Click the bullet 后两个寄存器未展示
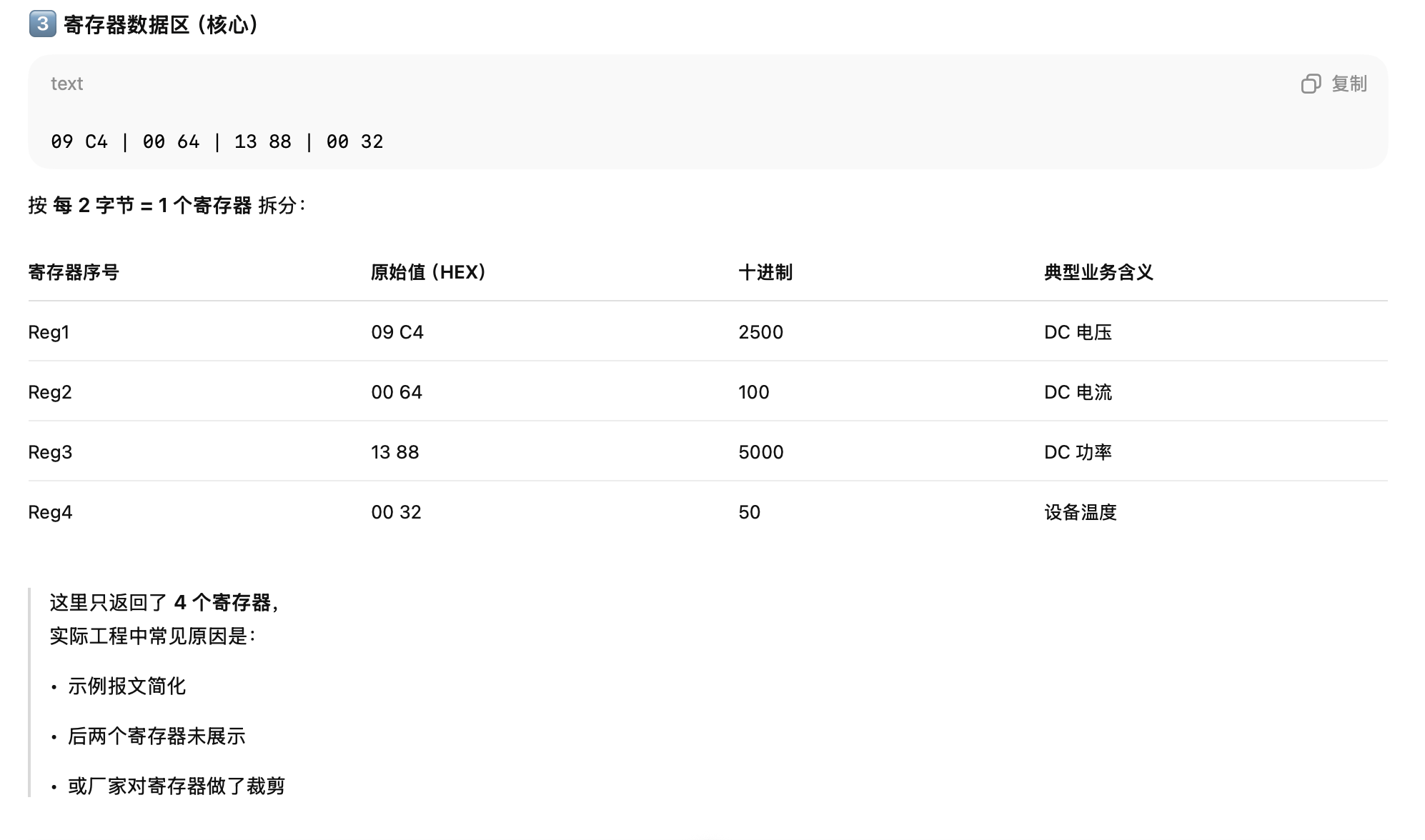The image size is (1425, 840). (157, 736)
